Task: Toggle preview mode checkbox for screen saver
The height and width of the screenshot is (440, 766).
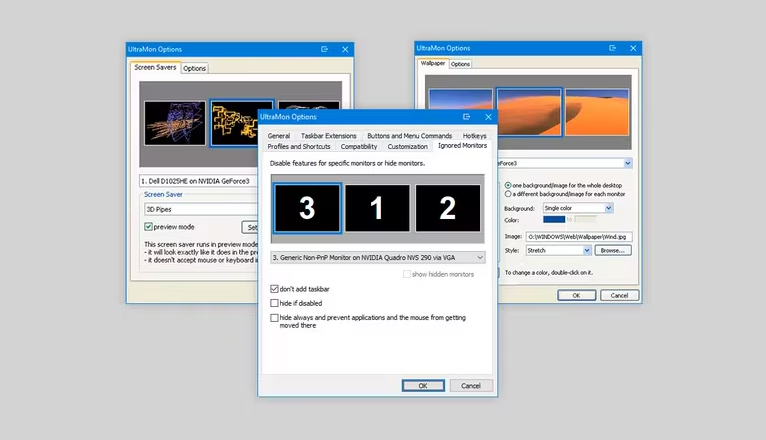Action: point(149,227)
